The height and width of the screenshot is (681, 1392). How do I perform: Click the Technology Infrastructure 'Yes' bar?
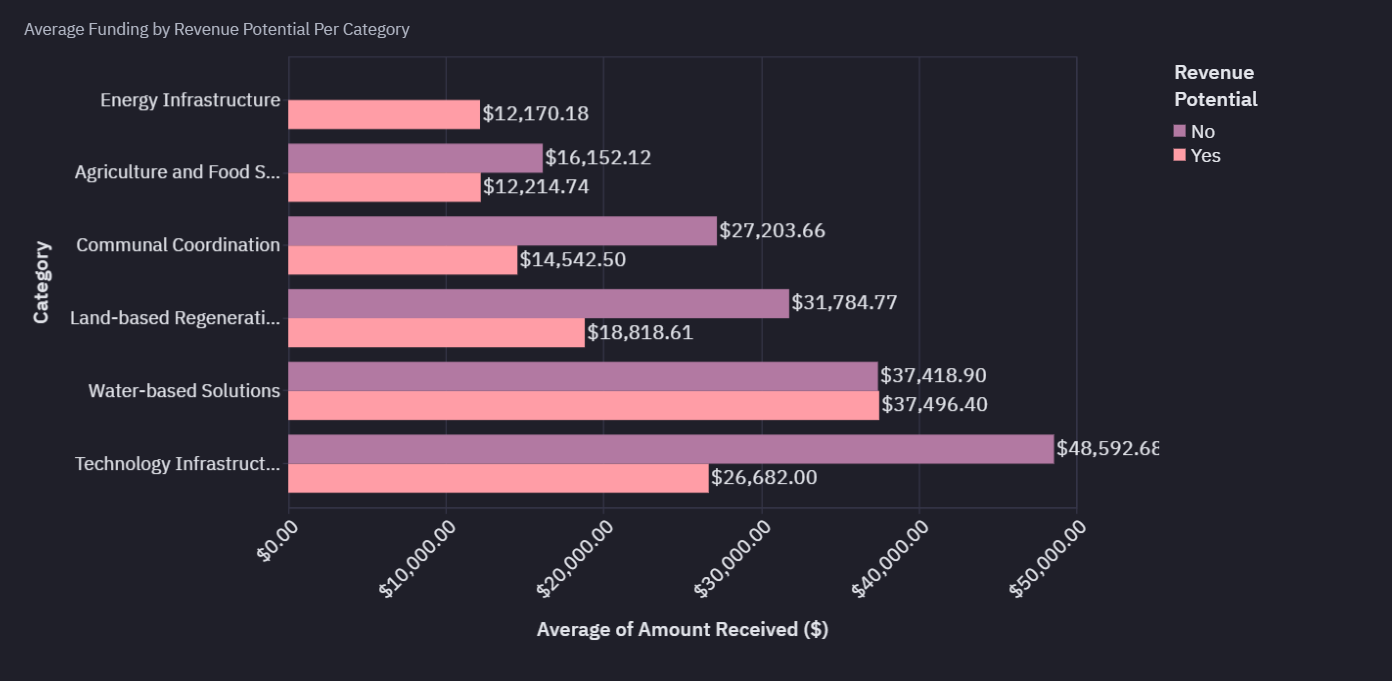point(498,478)
